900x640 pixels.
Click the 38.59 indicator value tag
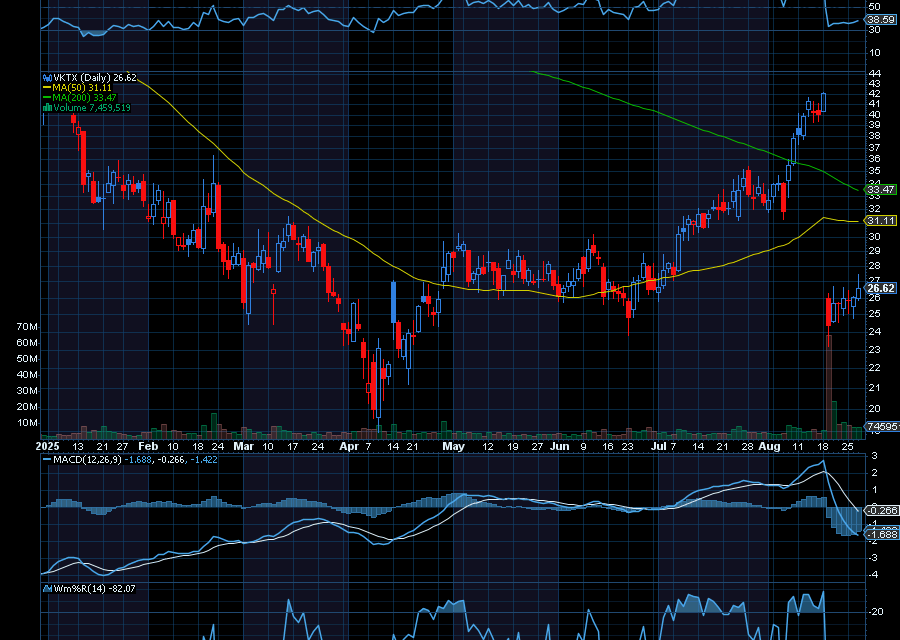point(881,20)
